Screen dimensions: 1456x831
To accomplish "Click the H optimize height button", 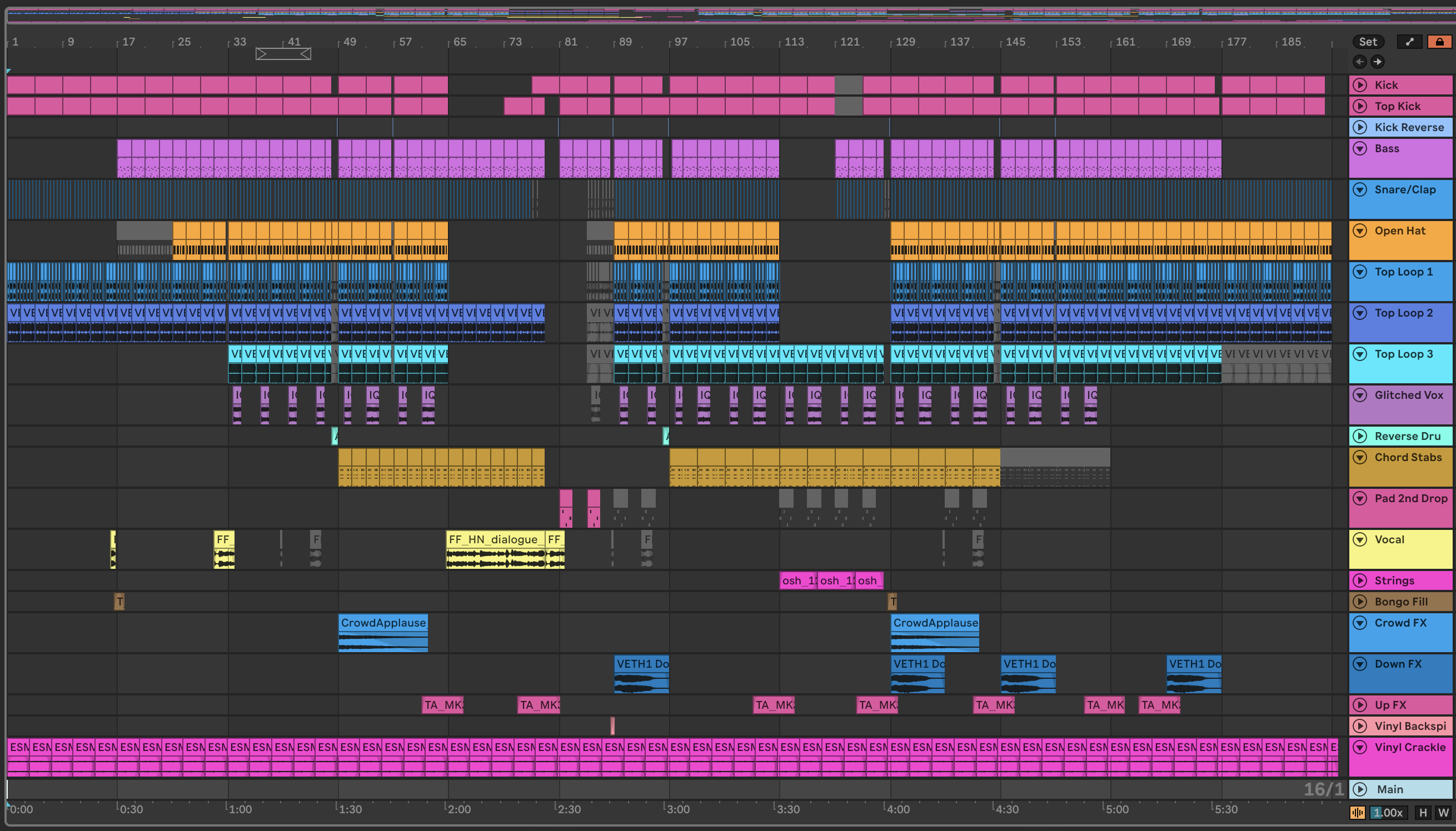I will coord(1423,813).
